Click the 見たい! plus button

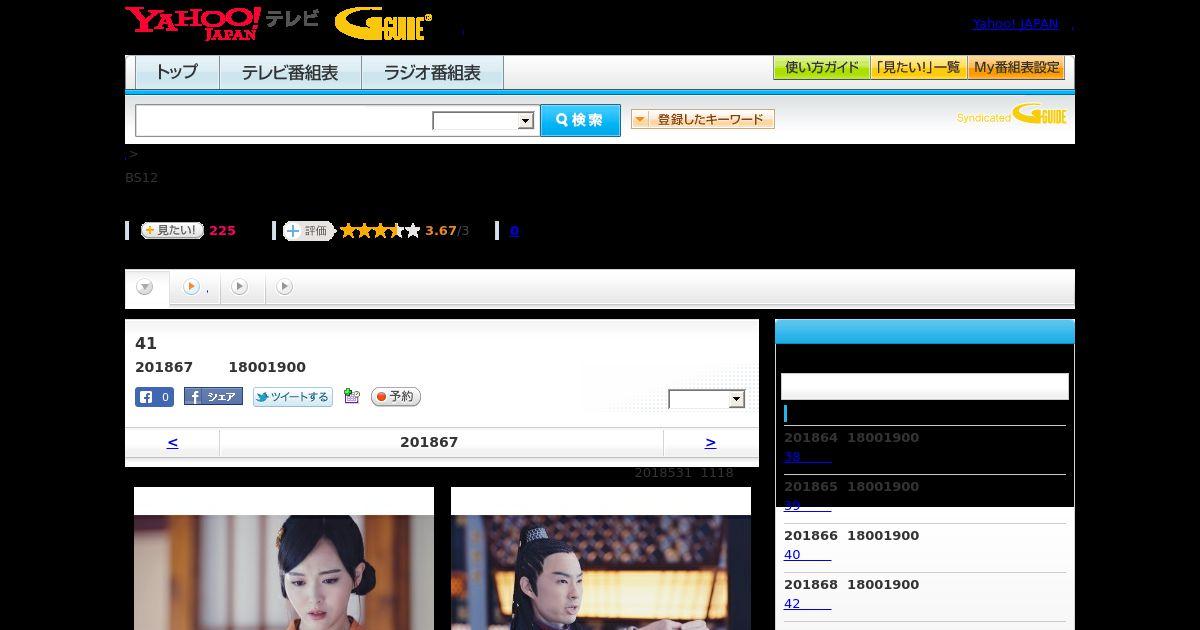tap(172, 230)
